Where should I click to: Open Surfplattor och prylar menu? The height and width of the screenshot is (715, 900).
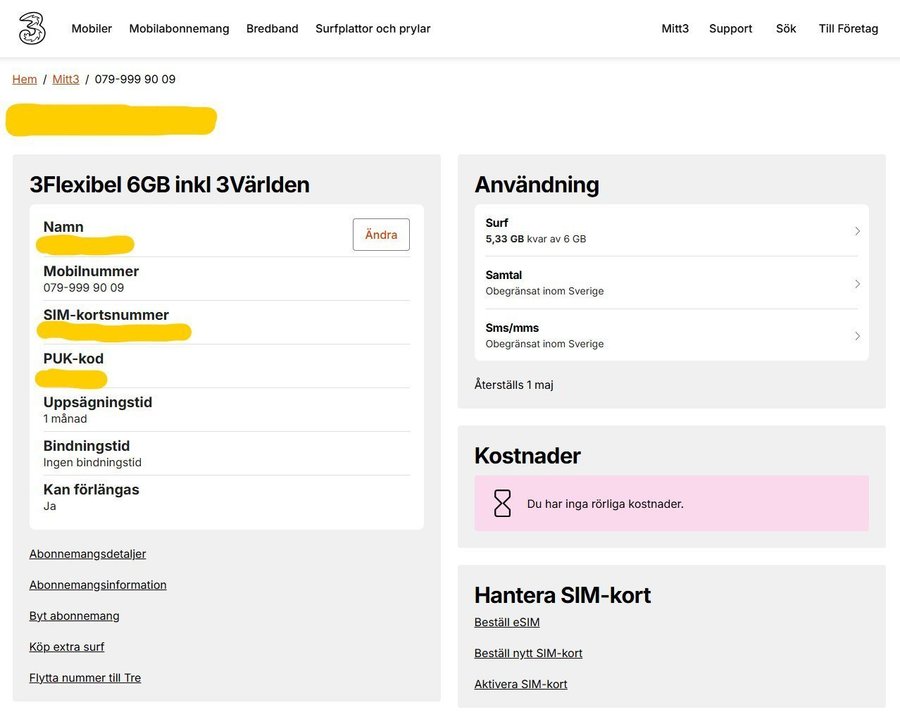click(373, 29)
